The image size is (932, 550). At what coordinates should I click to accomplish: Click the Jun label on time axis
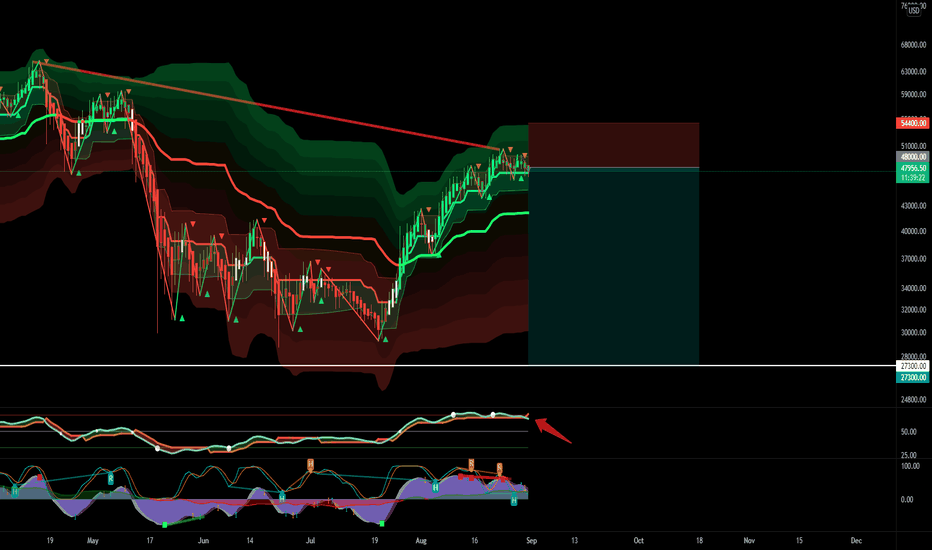(x=203, y=540)
